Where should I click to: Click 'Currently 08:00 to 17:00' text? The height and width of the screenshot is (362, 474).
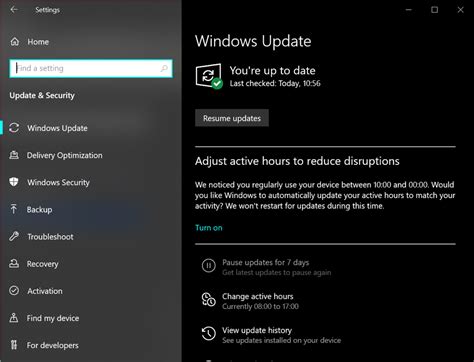point(260,306)
